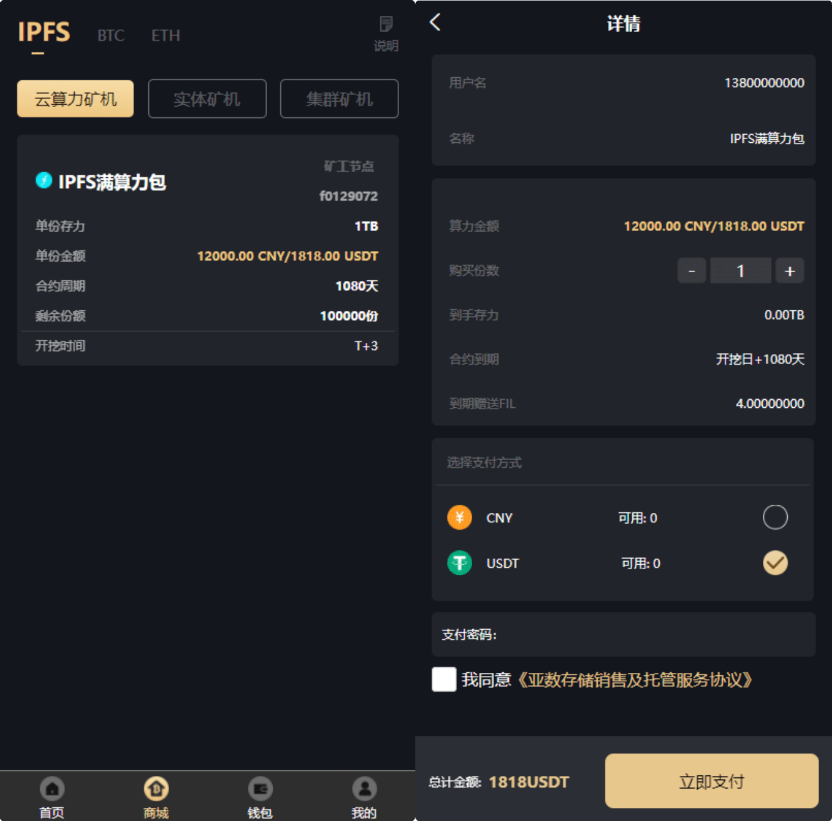The height and width of the screenshot is (821, 832).
Task: Decrease 购买份数 with minus button
Action: click(x=691, y=271)
